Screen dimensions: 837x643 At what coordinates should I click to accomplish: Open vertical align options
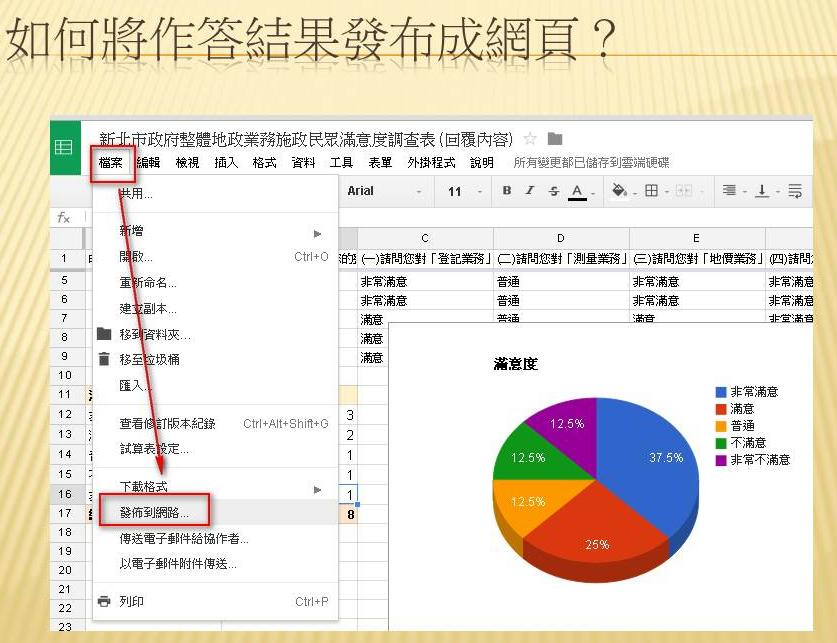[762, 190]
